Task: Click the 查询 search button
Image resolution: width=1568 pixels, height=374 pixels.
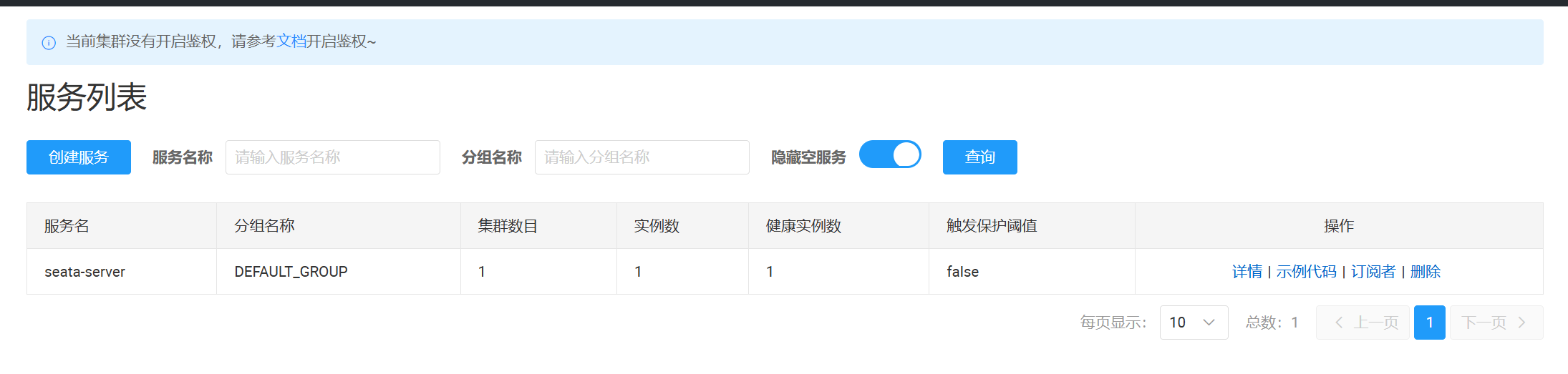Action: (x=980, y=157)
